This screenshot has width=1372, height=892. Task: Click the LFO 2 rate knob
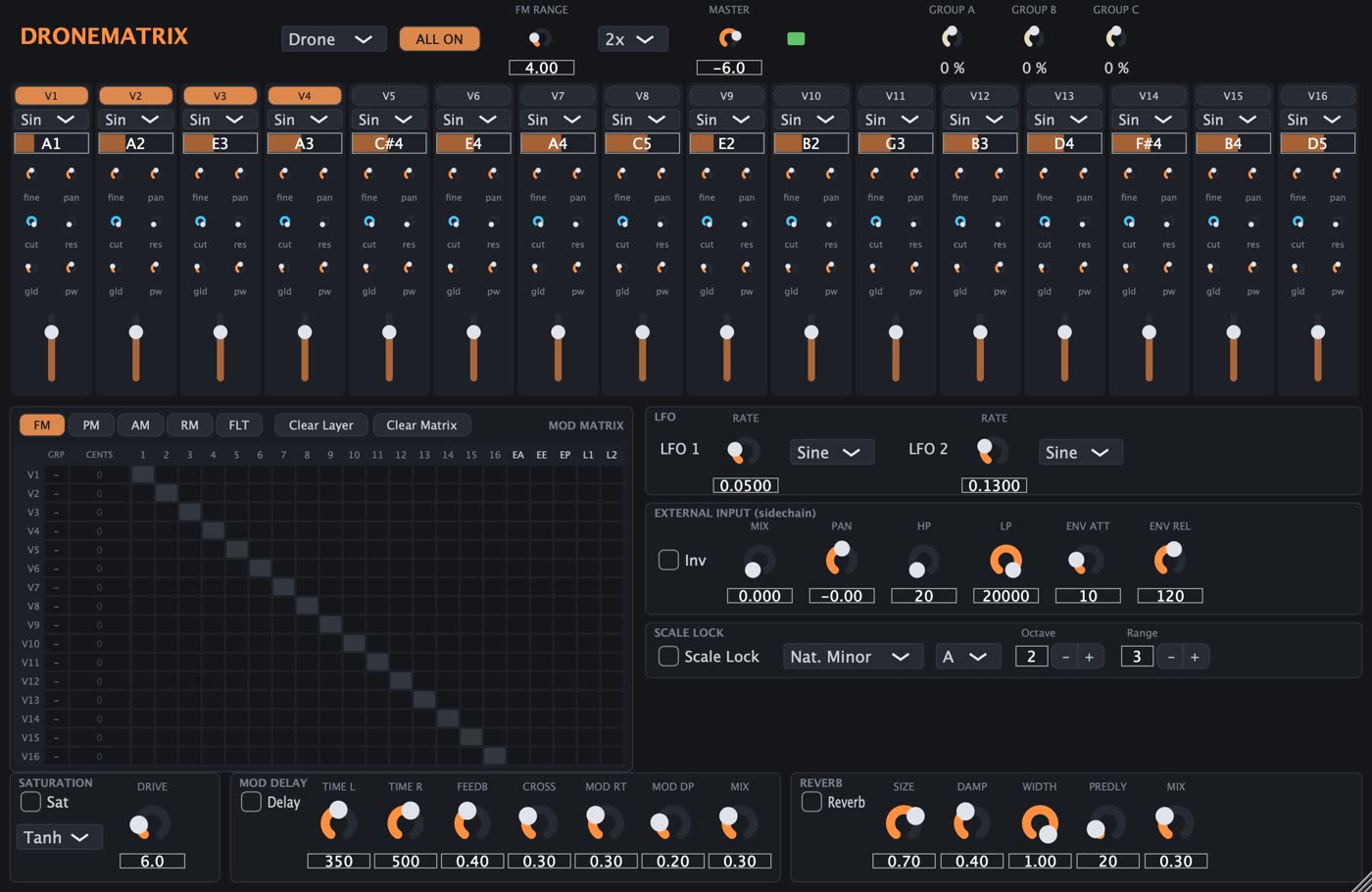click(992, 451)
